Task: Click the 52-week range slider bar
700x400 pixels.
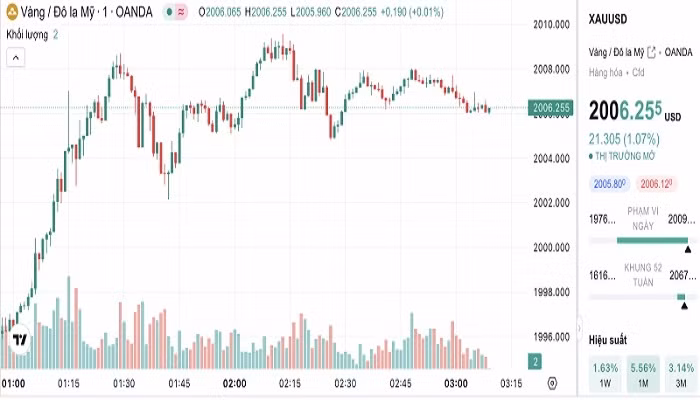Action: pyautogui.click(x=643, y=297)
